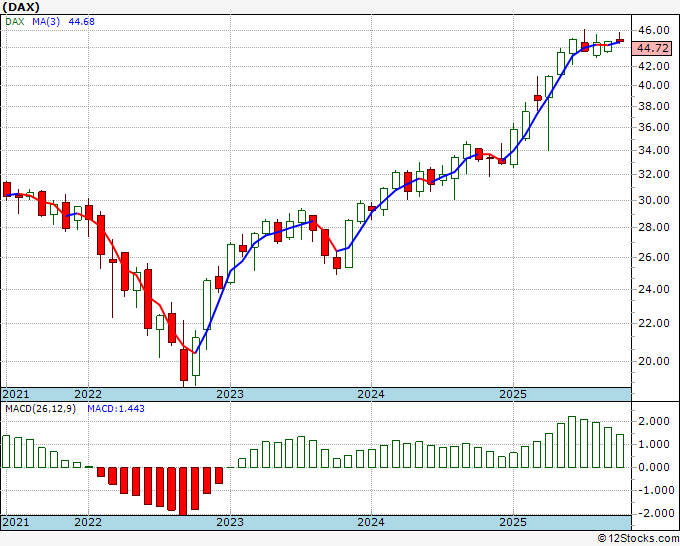Click the 30.00 price axis label

654,200
